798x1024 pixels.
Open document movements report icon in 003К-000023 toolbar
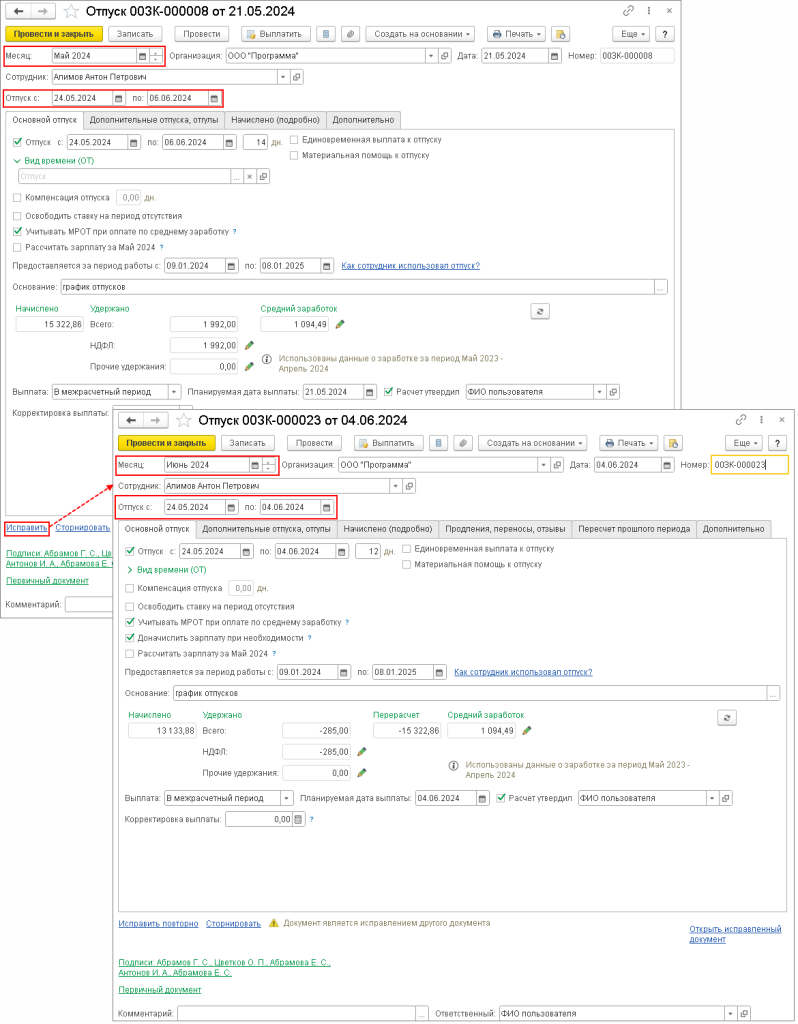439,443
